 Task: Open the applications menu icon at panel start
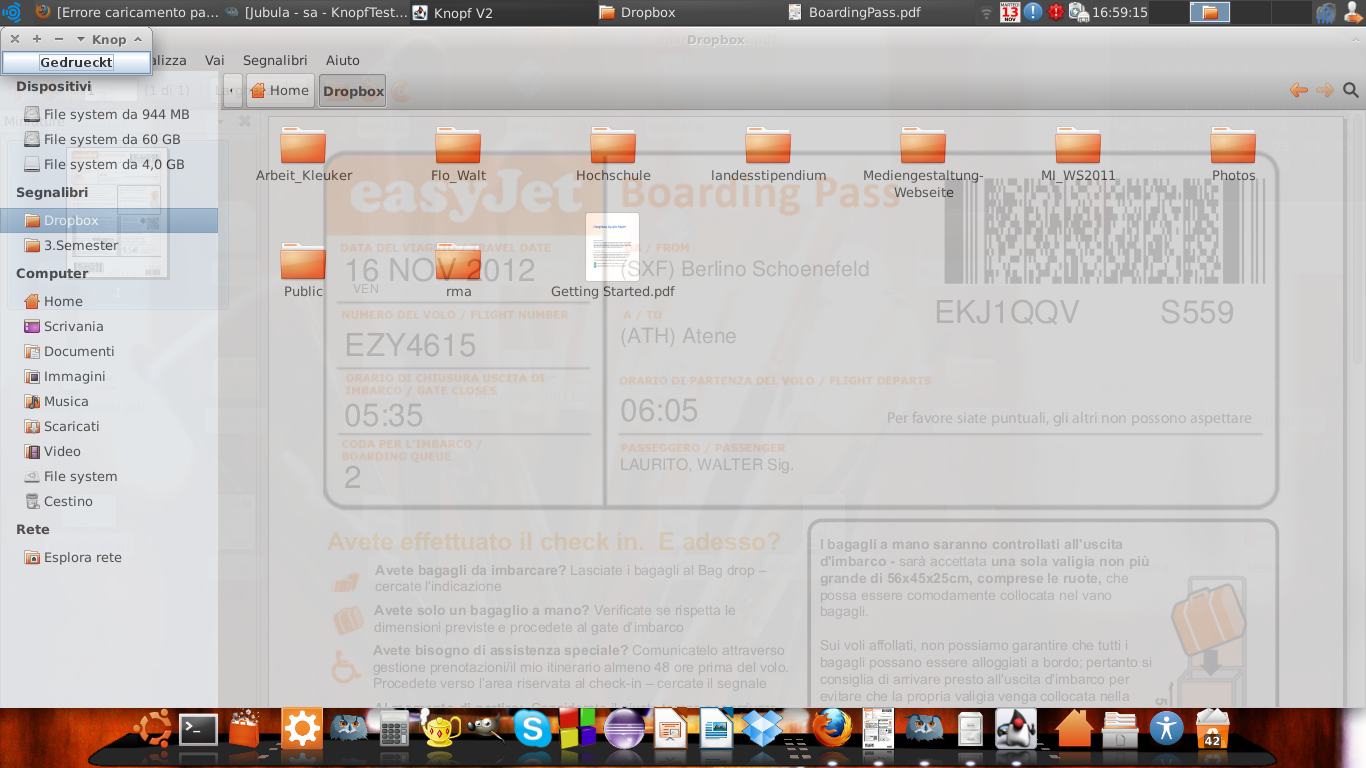12,12
